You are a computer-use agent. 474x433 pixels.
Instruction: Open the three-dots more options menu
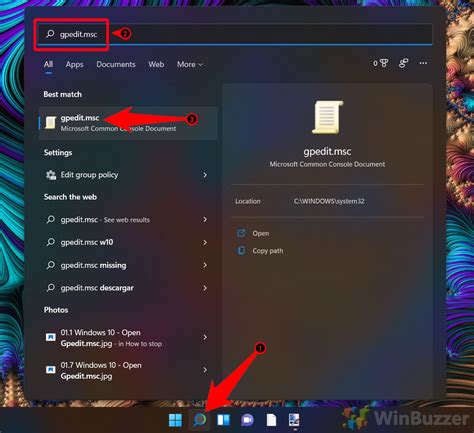coord(423,63)
